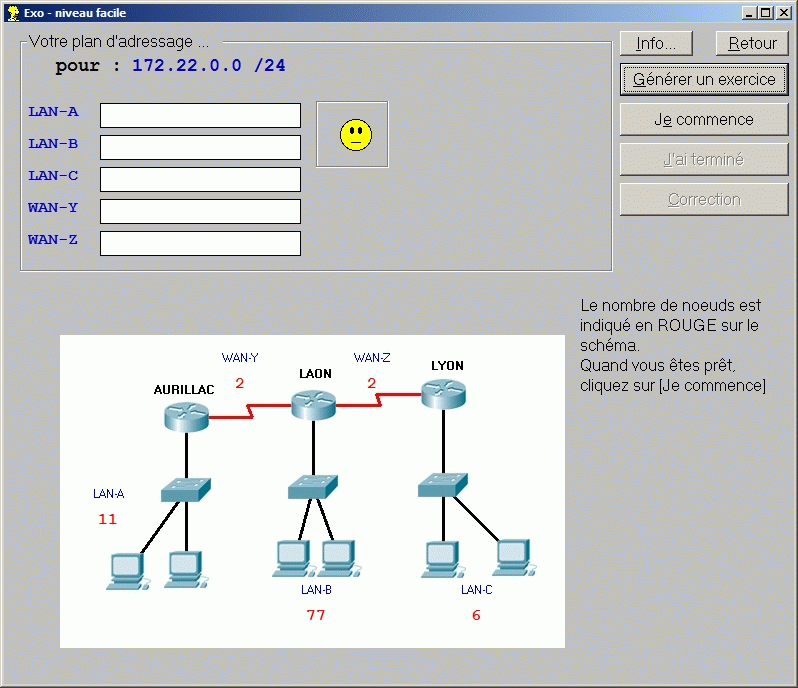The image size is (798, 688).
Task: Click the AURILLAC router name label
Action: click(184, 390)
